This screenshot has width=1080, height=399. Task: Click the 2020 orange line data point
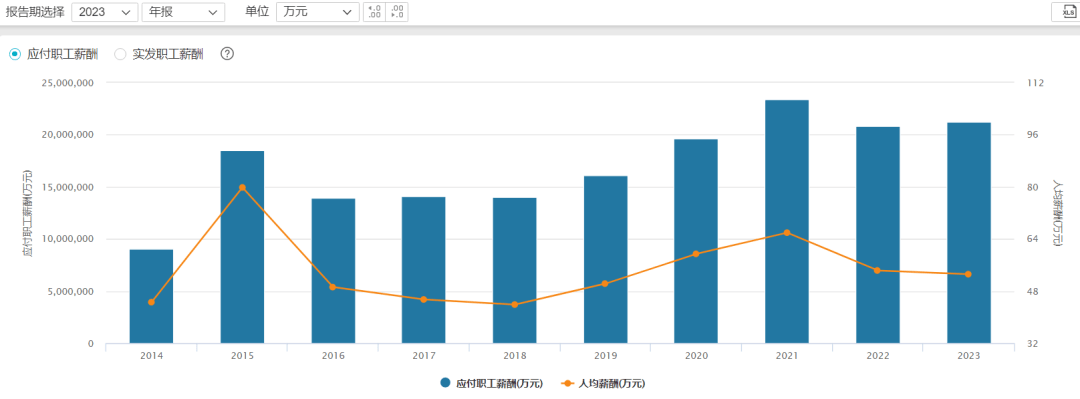coord(696,254)
